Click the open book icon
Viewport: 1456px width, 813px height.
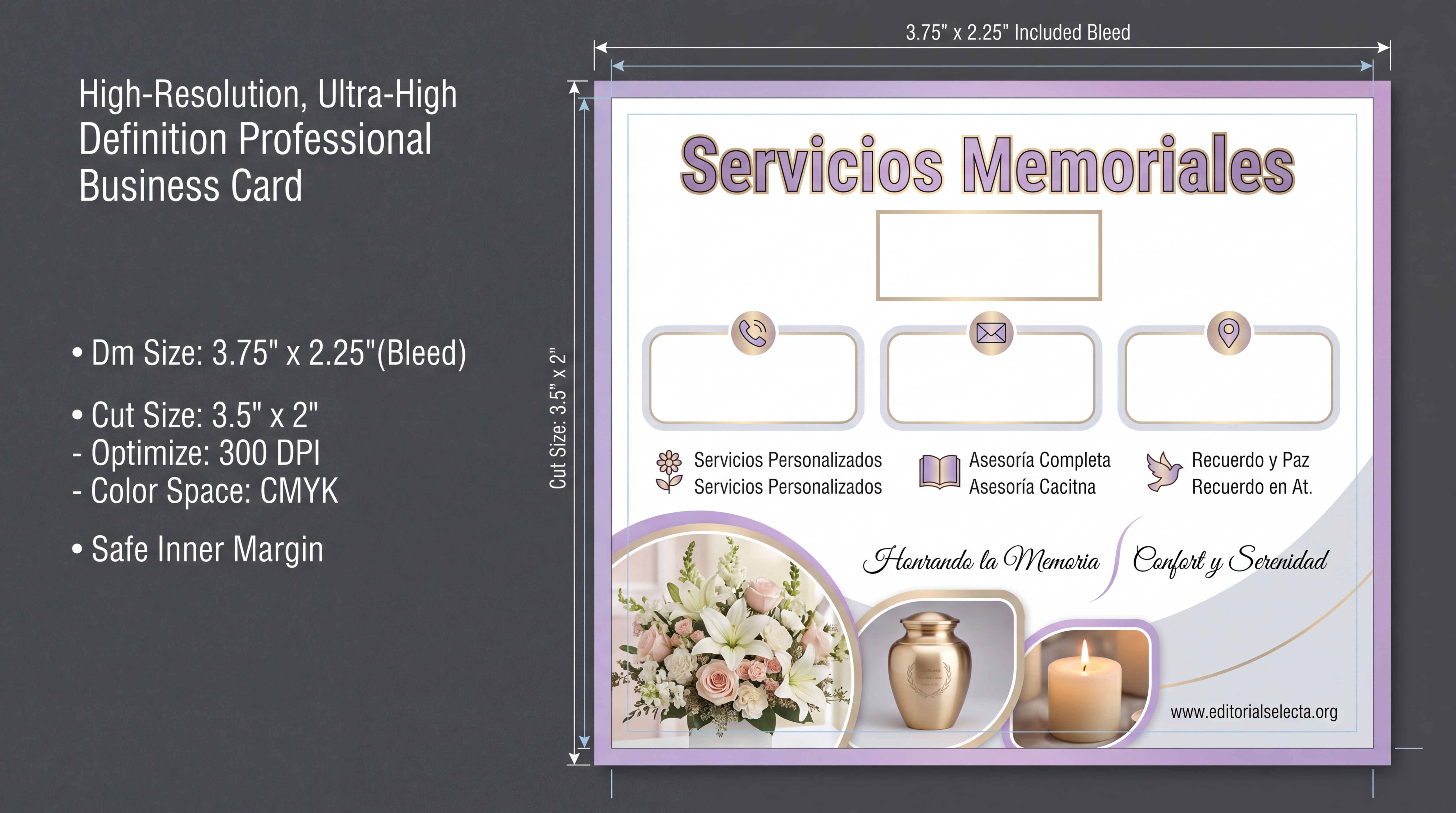coord(939,472)
